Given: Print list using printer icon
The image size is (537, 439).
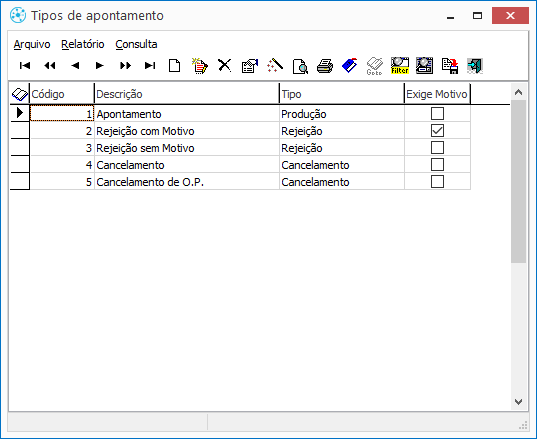Looking at the screenshot, I should click(x=325, y=66).
